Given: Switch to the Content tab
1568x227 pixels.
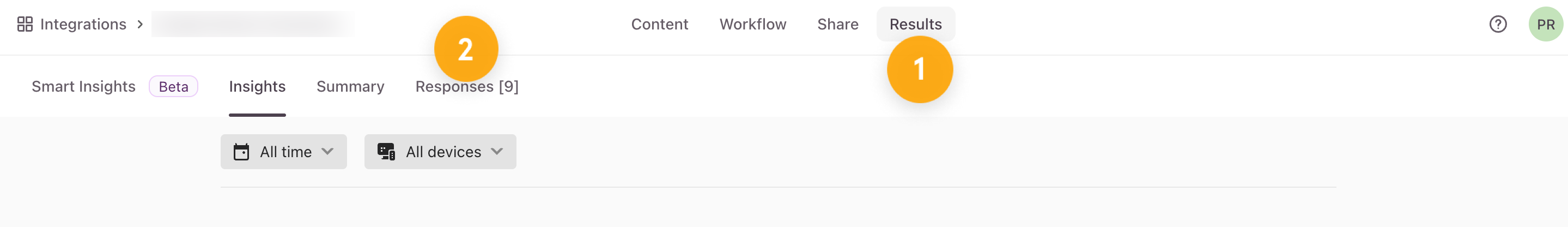Looking at the screenshot, I should pos(659,25).
